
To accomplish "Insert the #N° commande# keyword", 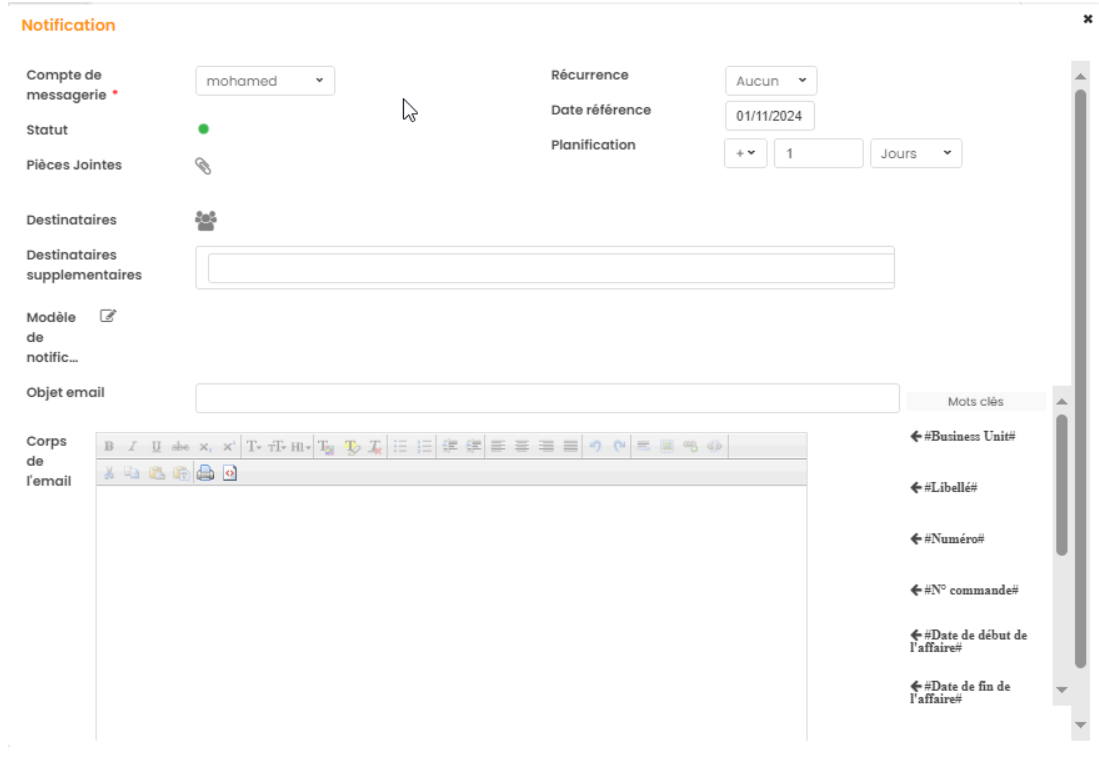I will tap(964, 590).
